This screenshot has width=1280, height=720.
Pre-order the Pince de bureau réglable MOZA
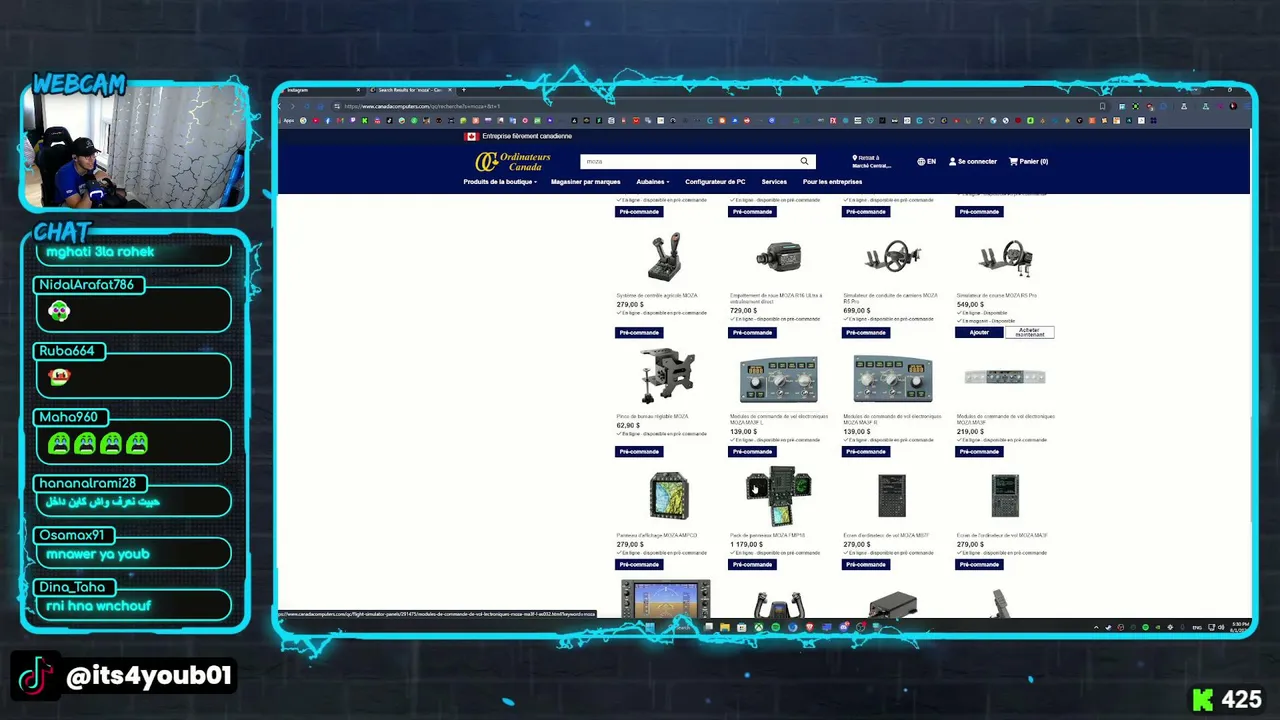click(x=639, y=451)
